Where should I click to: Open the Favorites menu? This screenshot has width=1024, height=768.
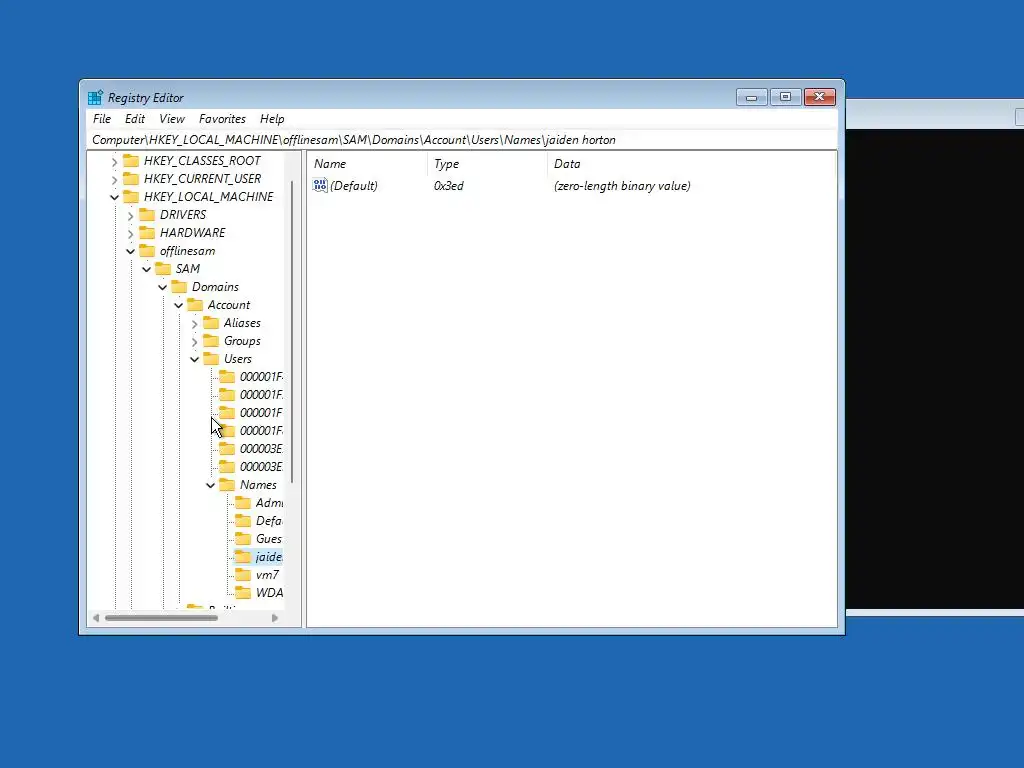[222, 119]
